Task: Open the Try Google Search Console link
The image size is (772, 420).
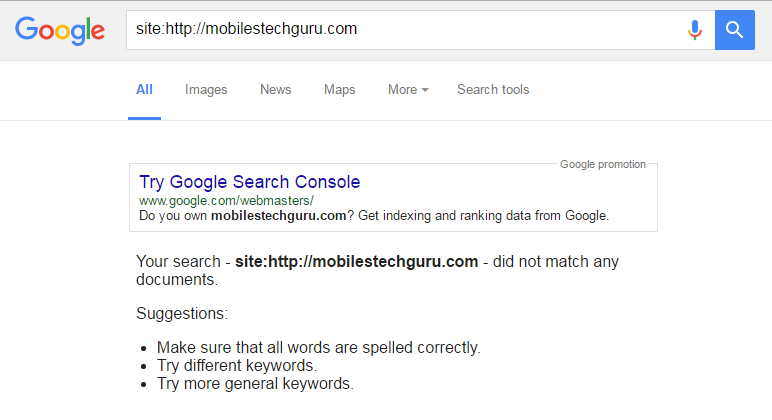Action: [x=249, y=182]
